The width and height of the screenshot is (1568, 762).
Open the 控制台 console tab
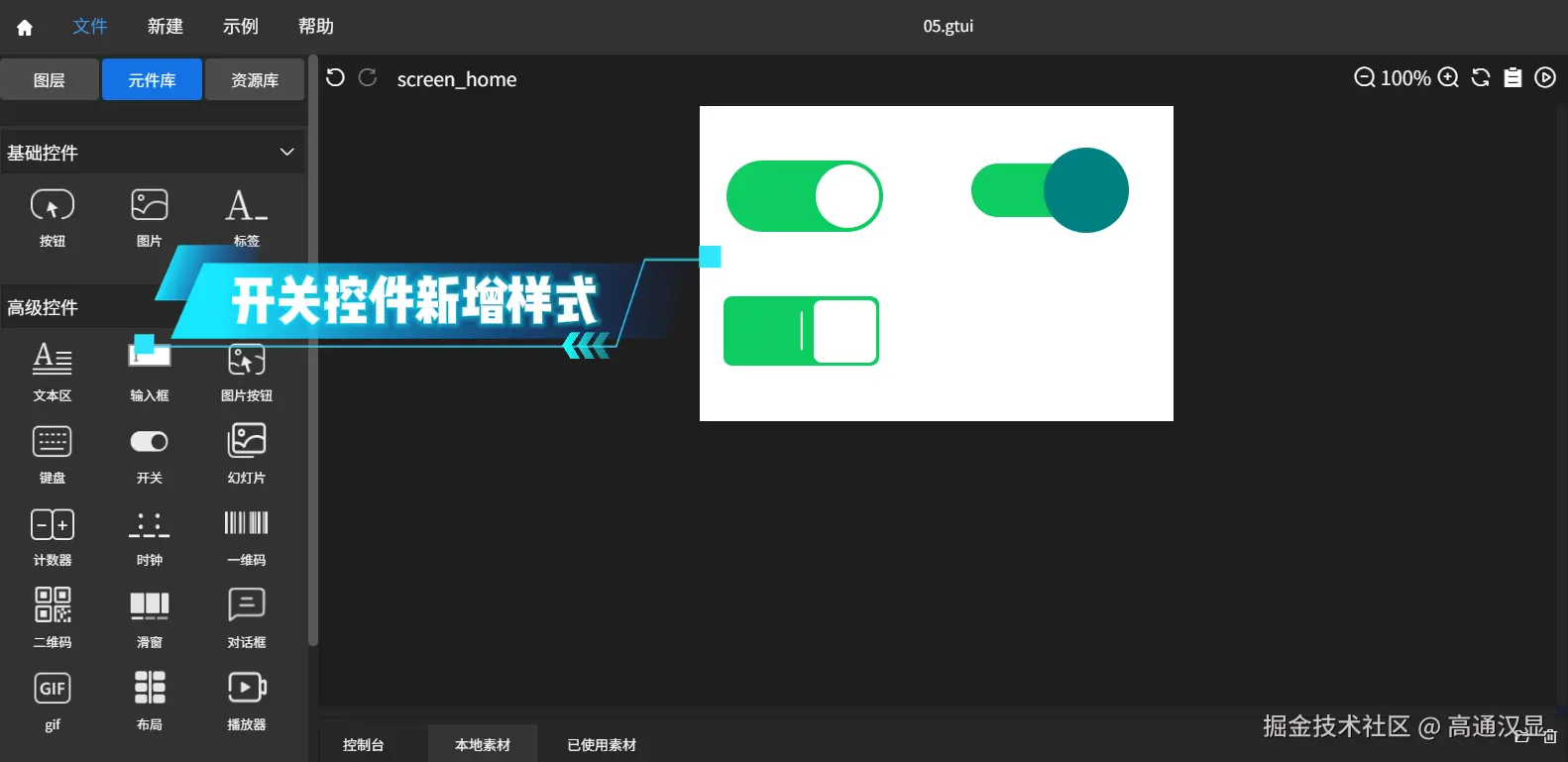coord(364,745)
